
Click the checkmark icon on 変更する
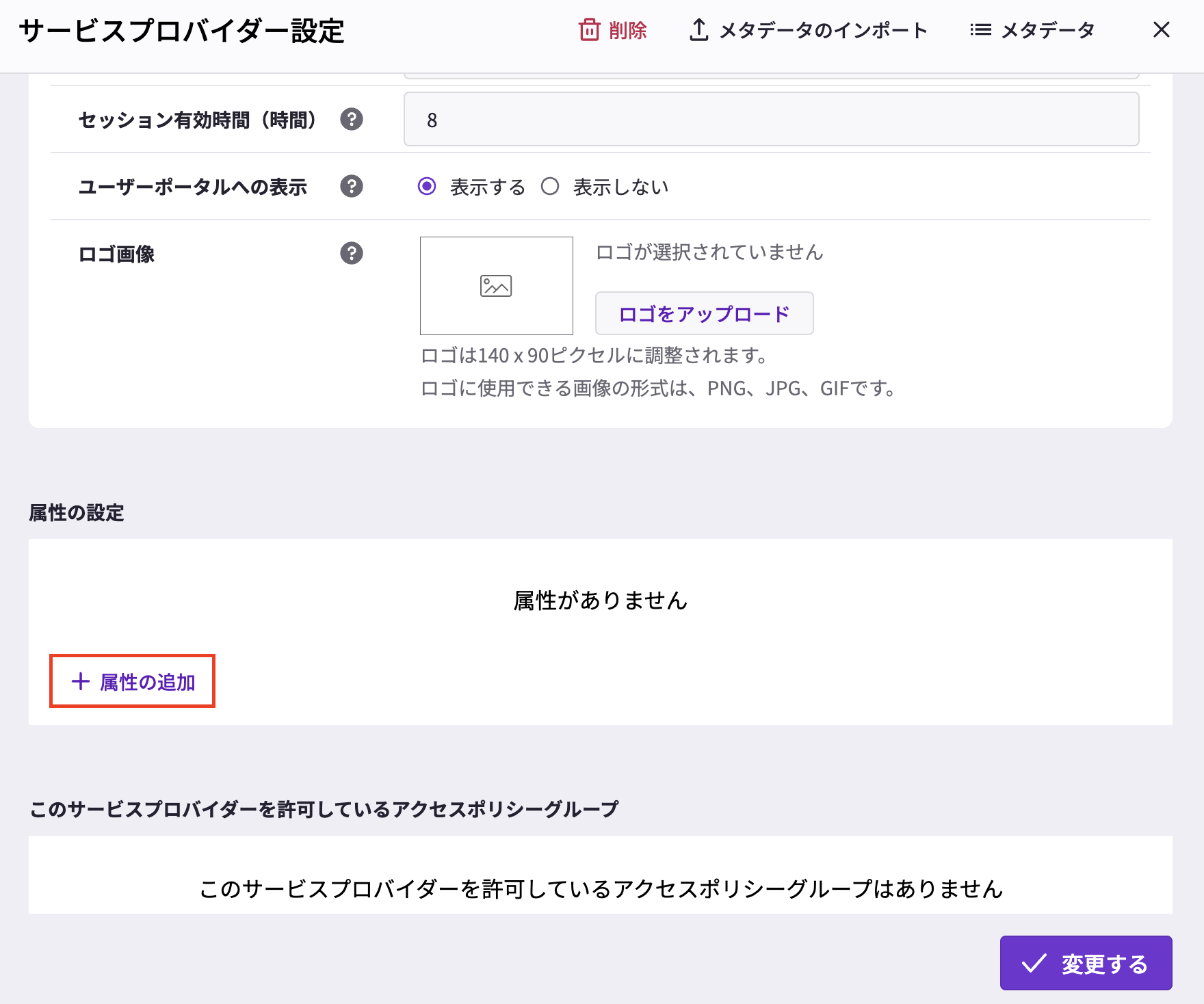point(1034,963)
